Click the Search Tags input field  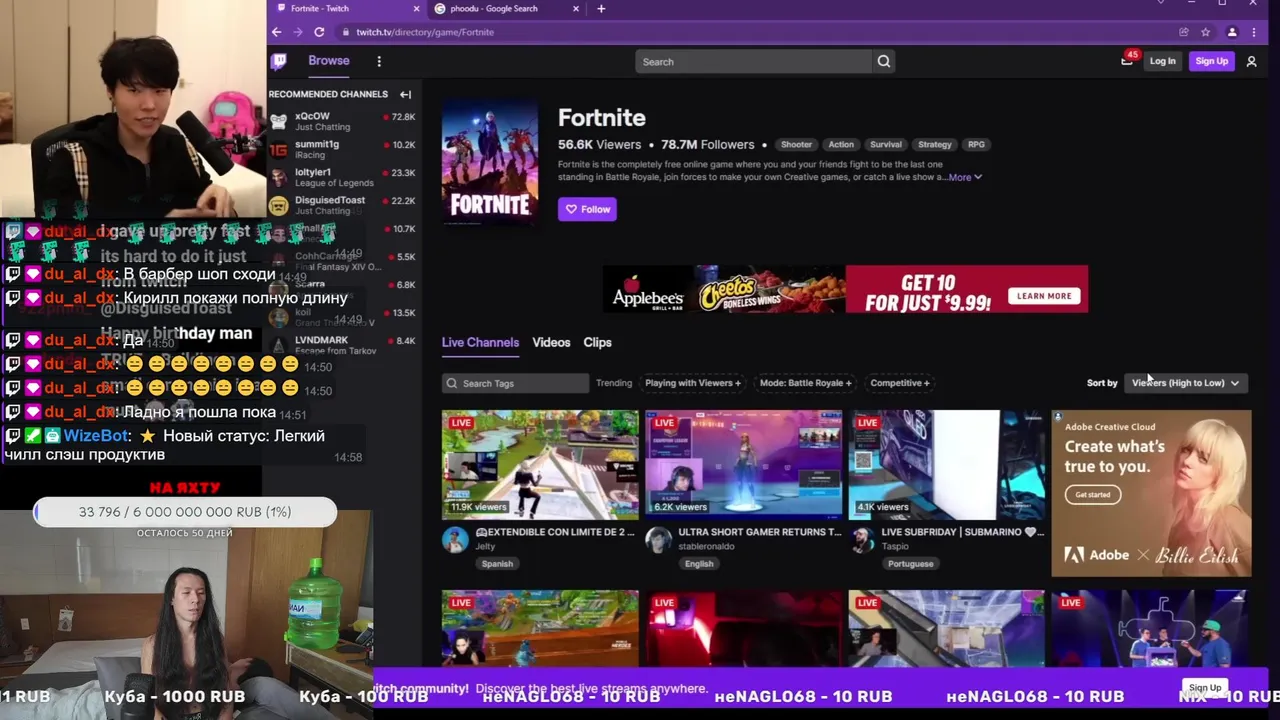(515, 383)
